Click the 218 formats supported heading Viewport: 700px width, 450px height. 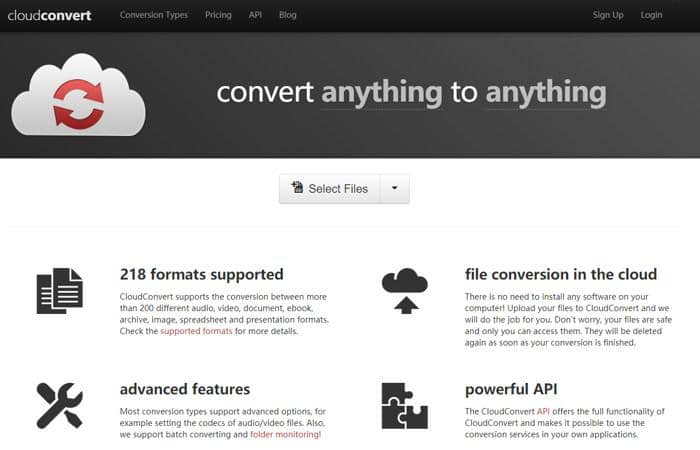(201, 274)
